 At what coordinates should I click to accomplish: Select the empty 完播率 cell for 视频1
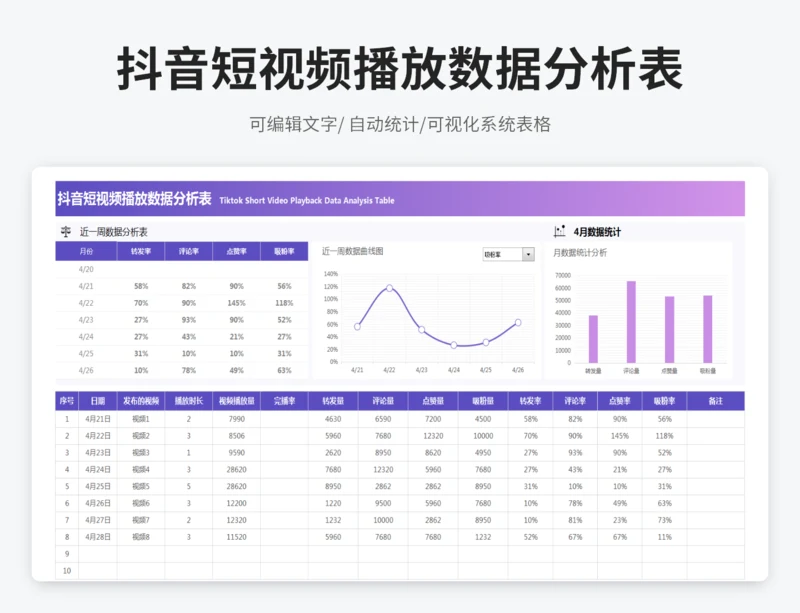284,419
